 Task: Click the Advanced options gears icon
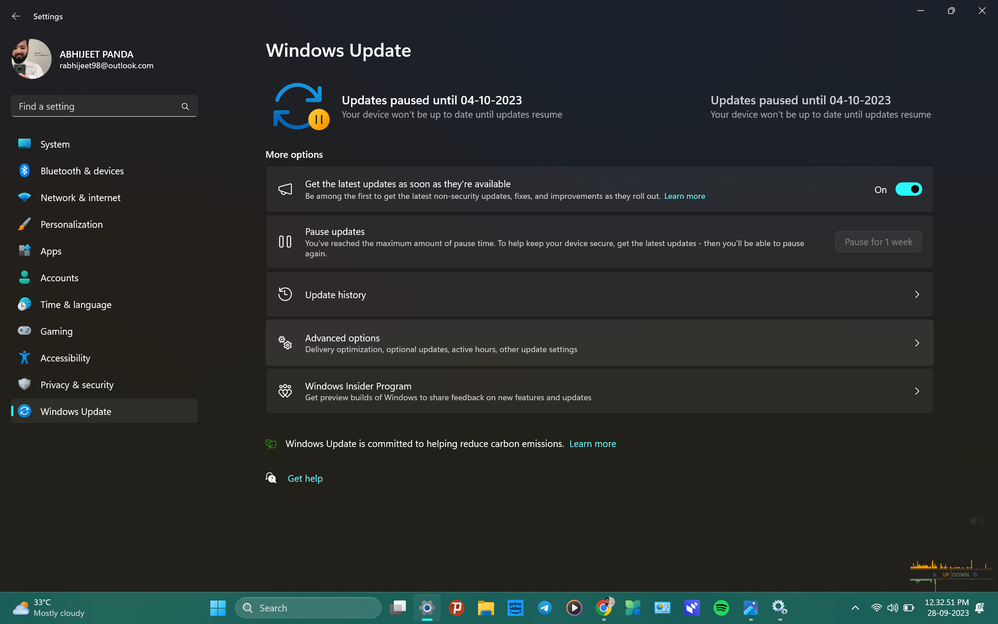[285, 343]
